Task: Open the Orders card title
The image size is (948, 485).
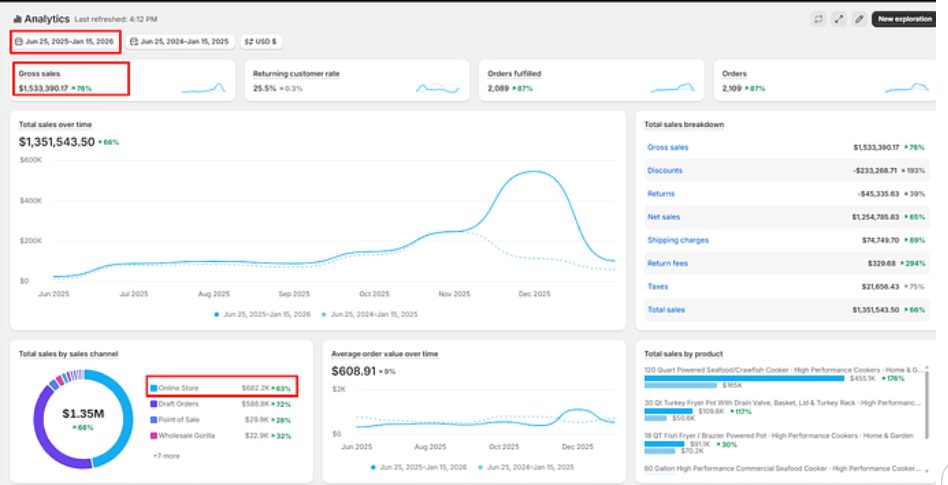Action: [x=735, y=74]
